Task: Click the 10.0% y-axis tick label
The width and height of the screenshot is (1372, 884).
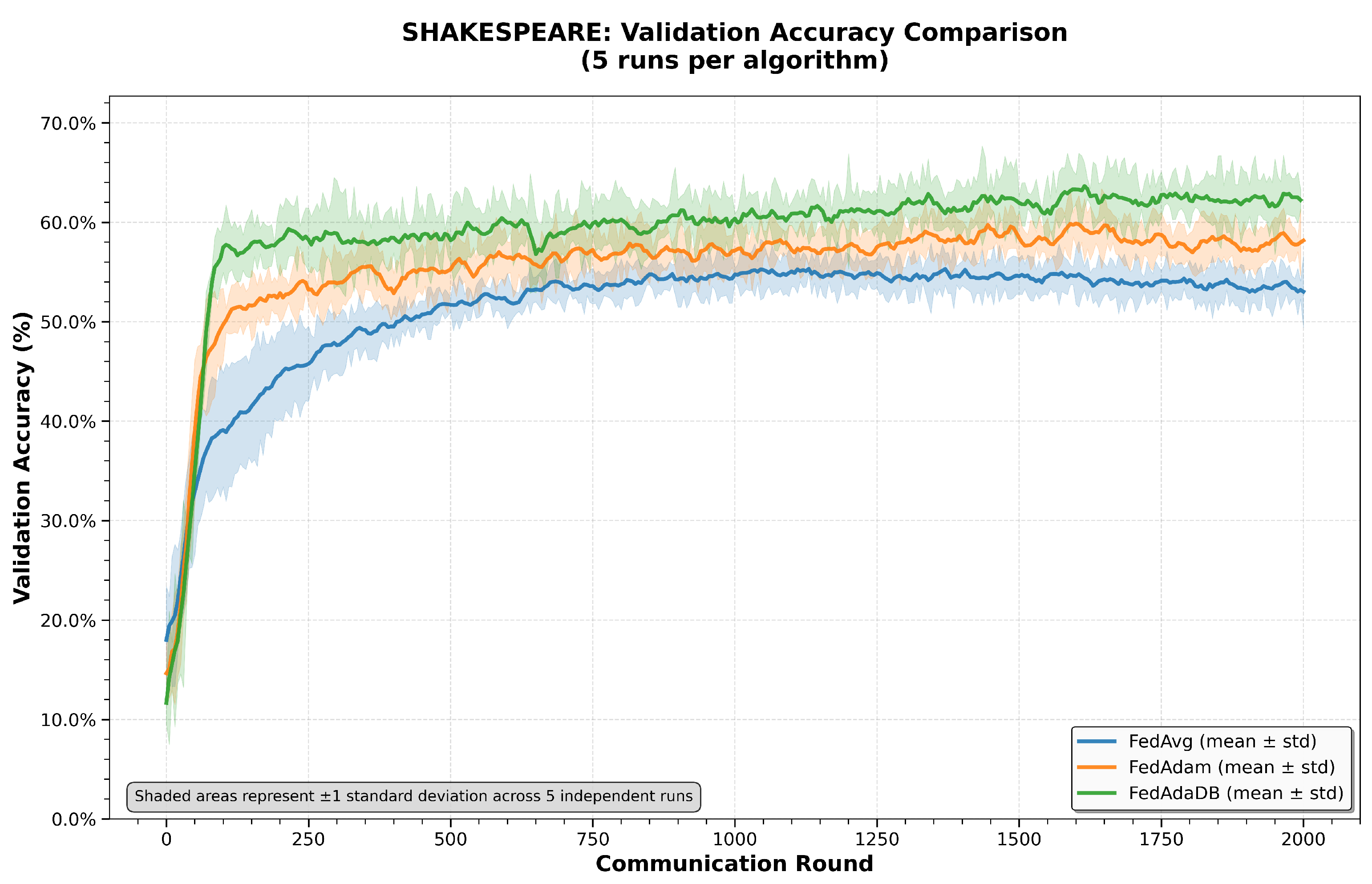Action: [68, 720]
